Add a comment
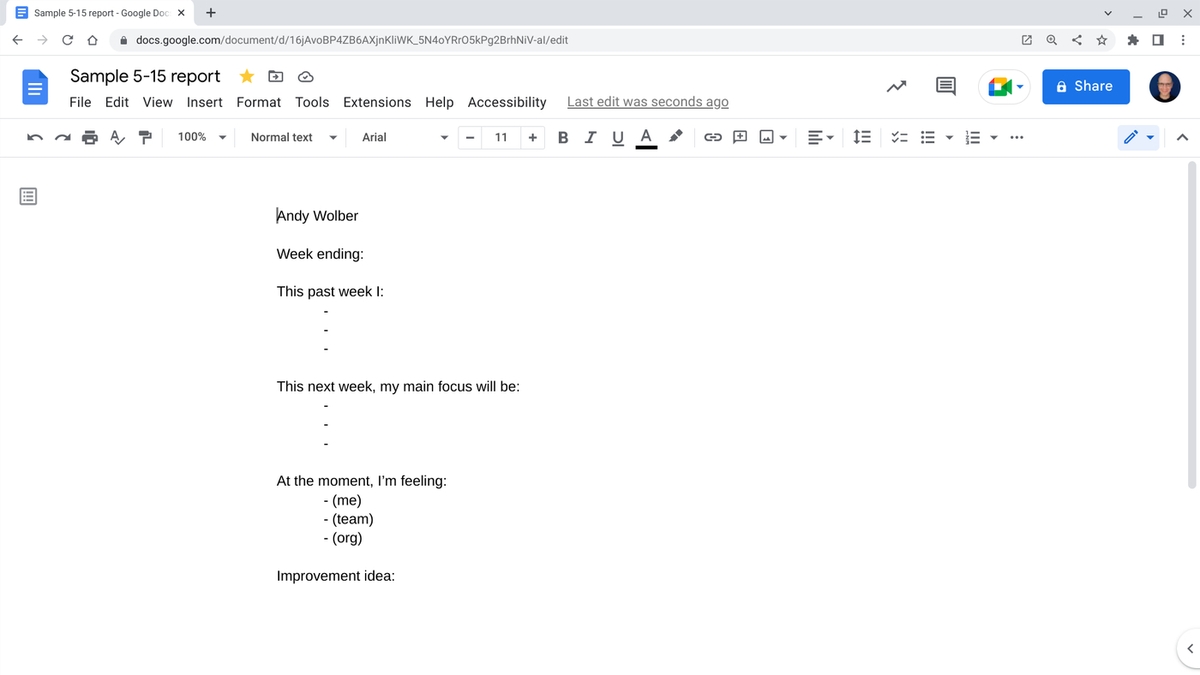The height and width of the screenshot is (675, 1200). coord(739,137)
